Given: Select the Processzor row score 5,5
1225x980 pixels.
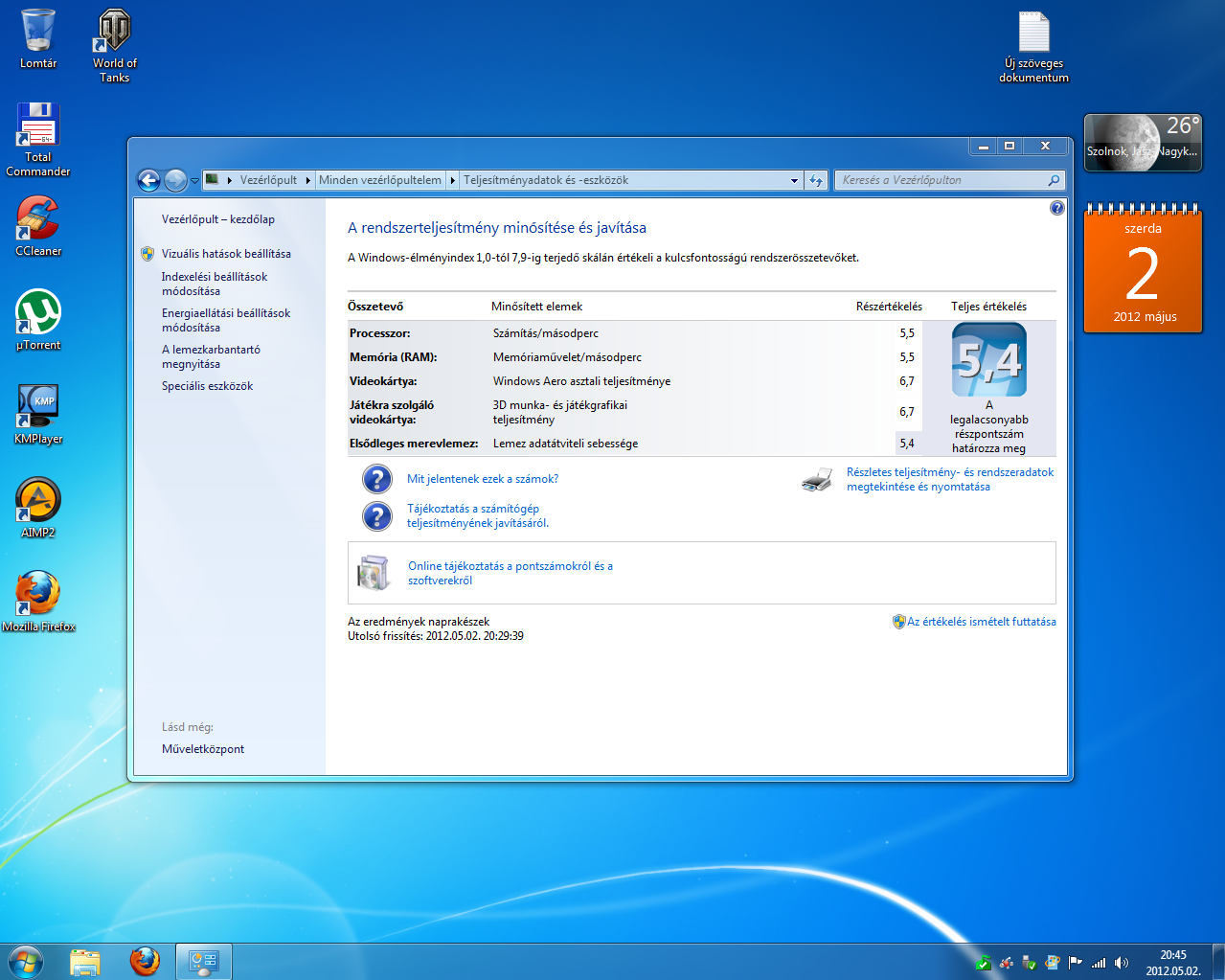Looking at the screenshot, I should 907,333.
